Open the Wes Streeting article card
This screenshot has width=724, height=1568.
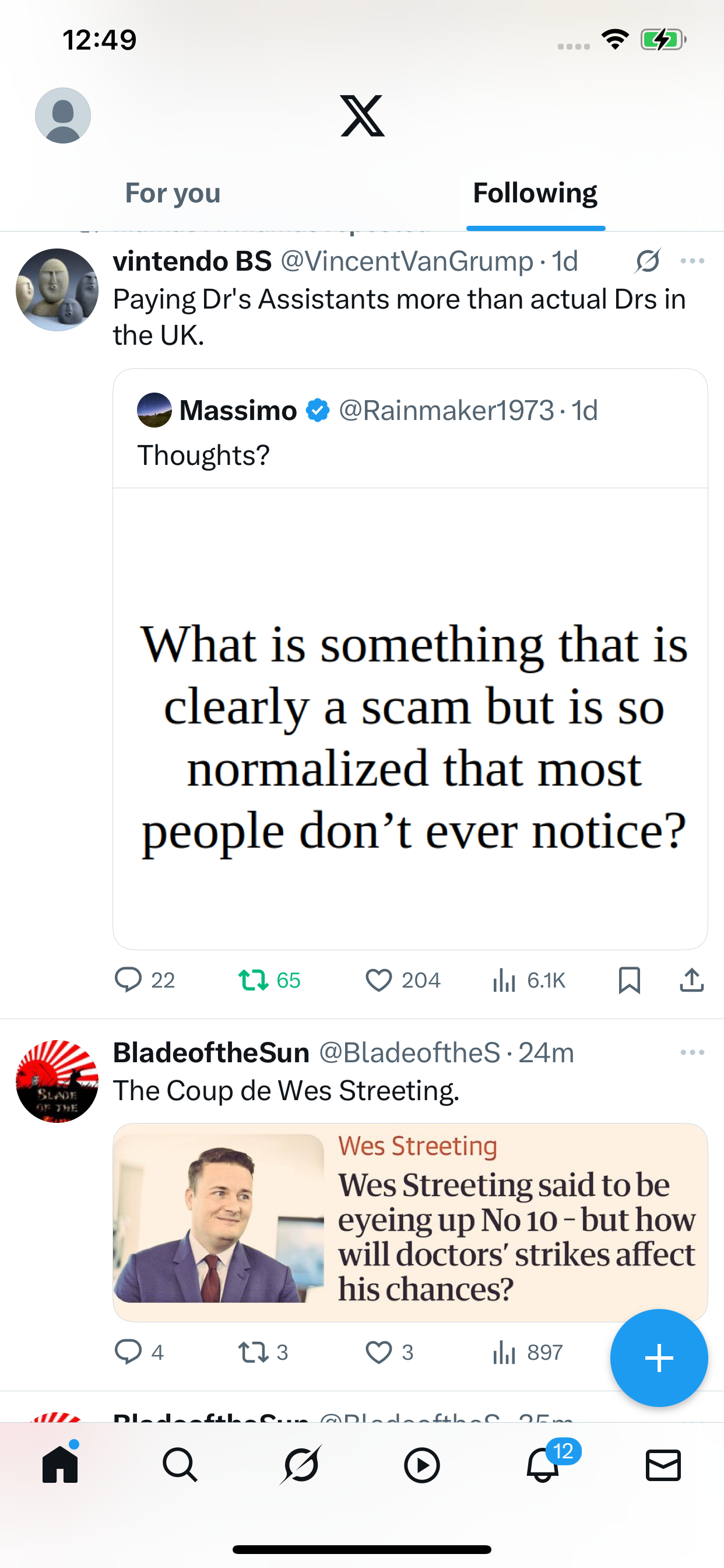click(x=410, y=1221)
